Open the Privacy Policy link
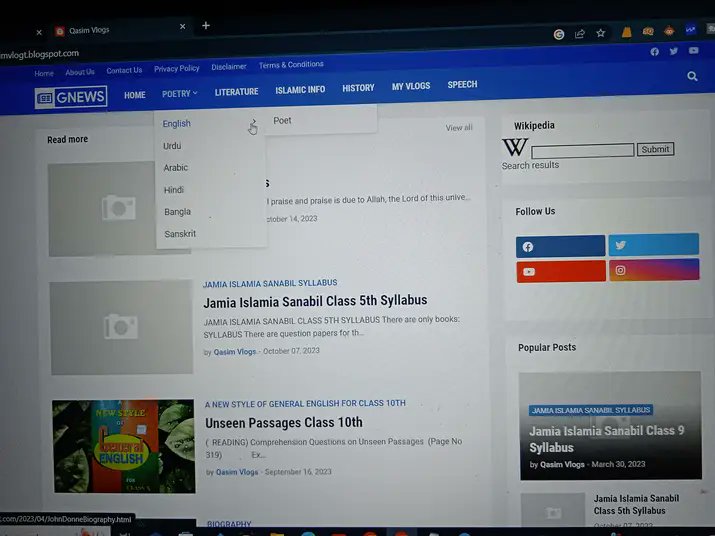The width and height of the screenshot is (715, 536). click(x=176, y=68)
